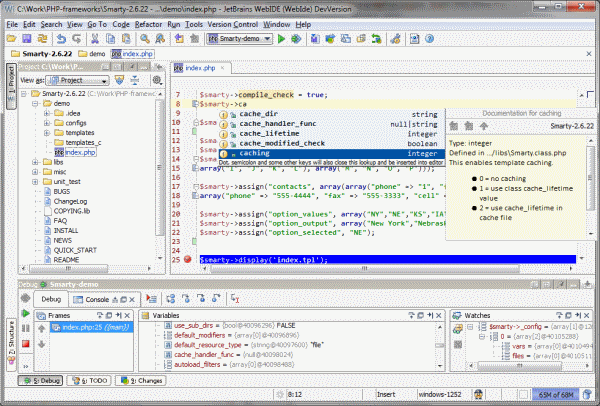
Task: Click the Autoscroll to Source icon
Action: point(119,80)
